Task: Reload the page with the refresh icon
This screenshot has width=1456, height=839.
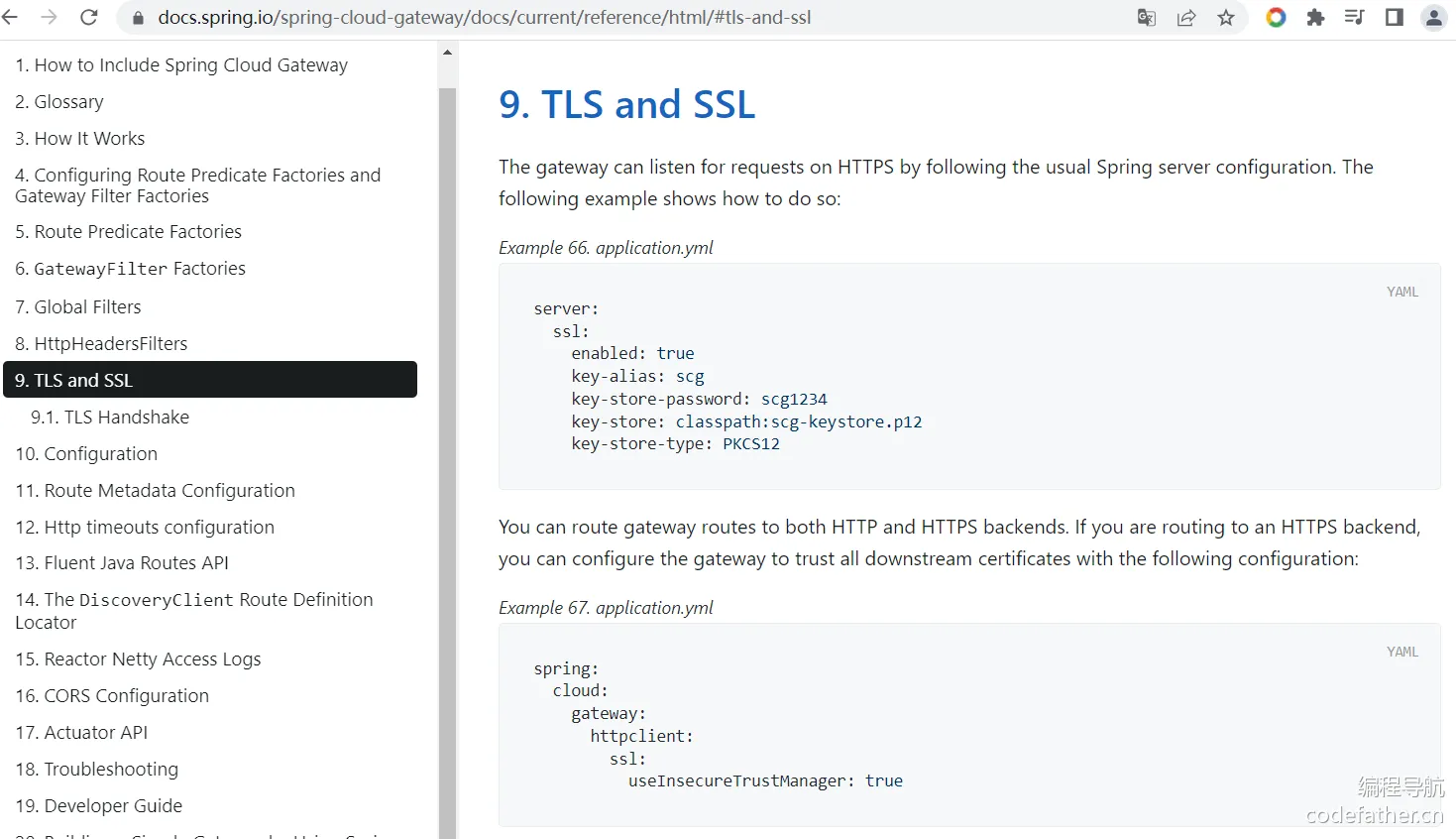Action: [x=88, y=18]
